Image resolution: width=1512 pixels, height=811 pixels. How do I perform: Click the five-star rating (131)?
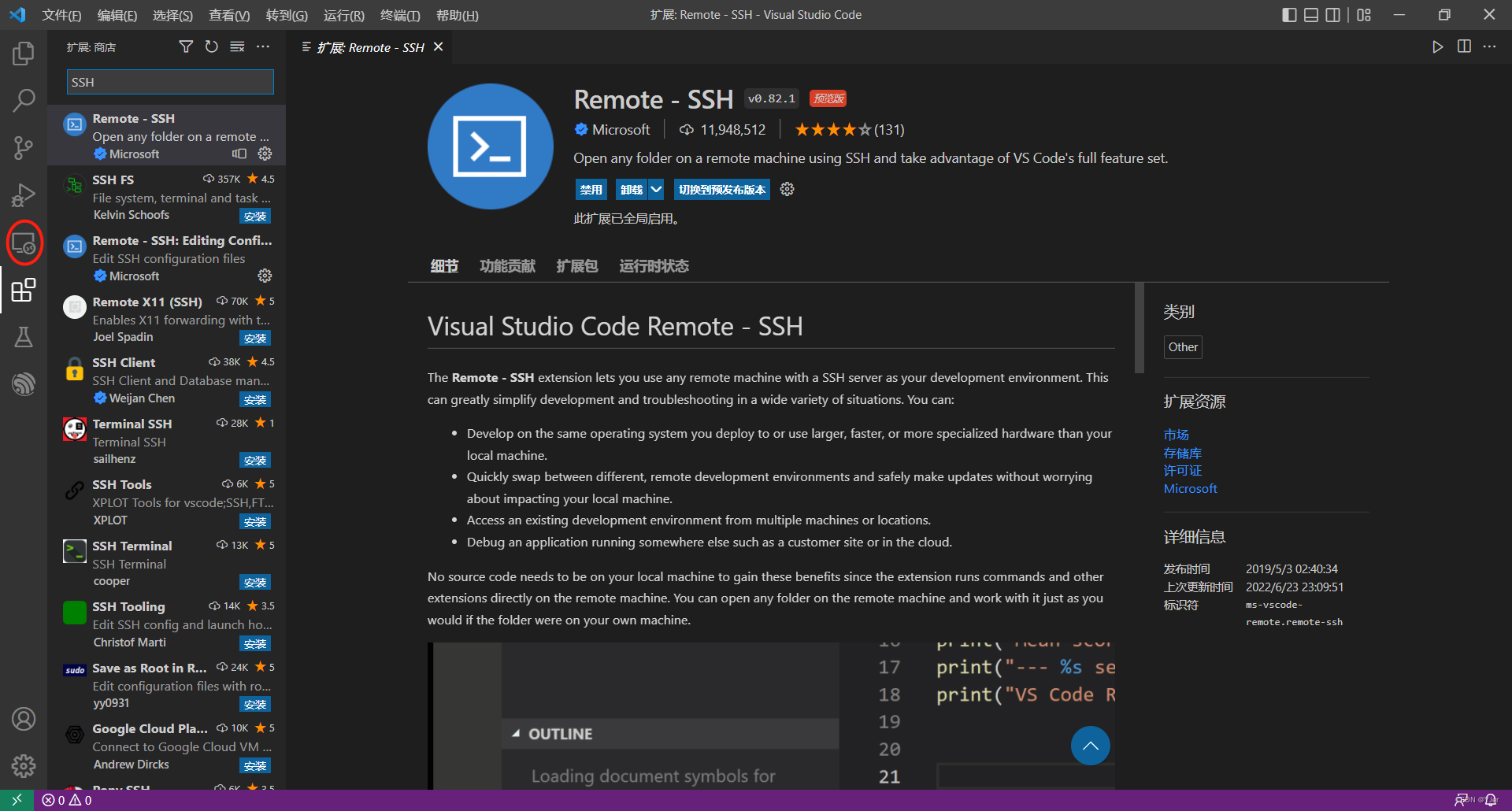point(849,129)
